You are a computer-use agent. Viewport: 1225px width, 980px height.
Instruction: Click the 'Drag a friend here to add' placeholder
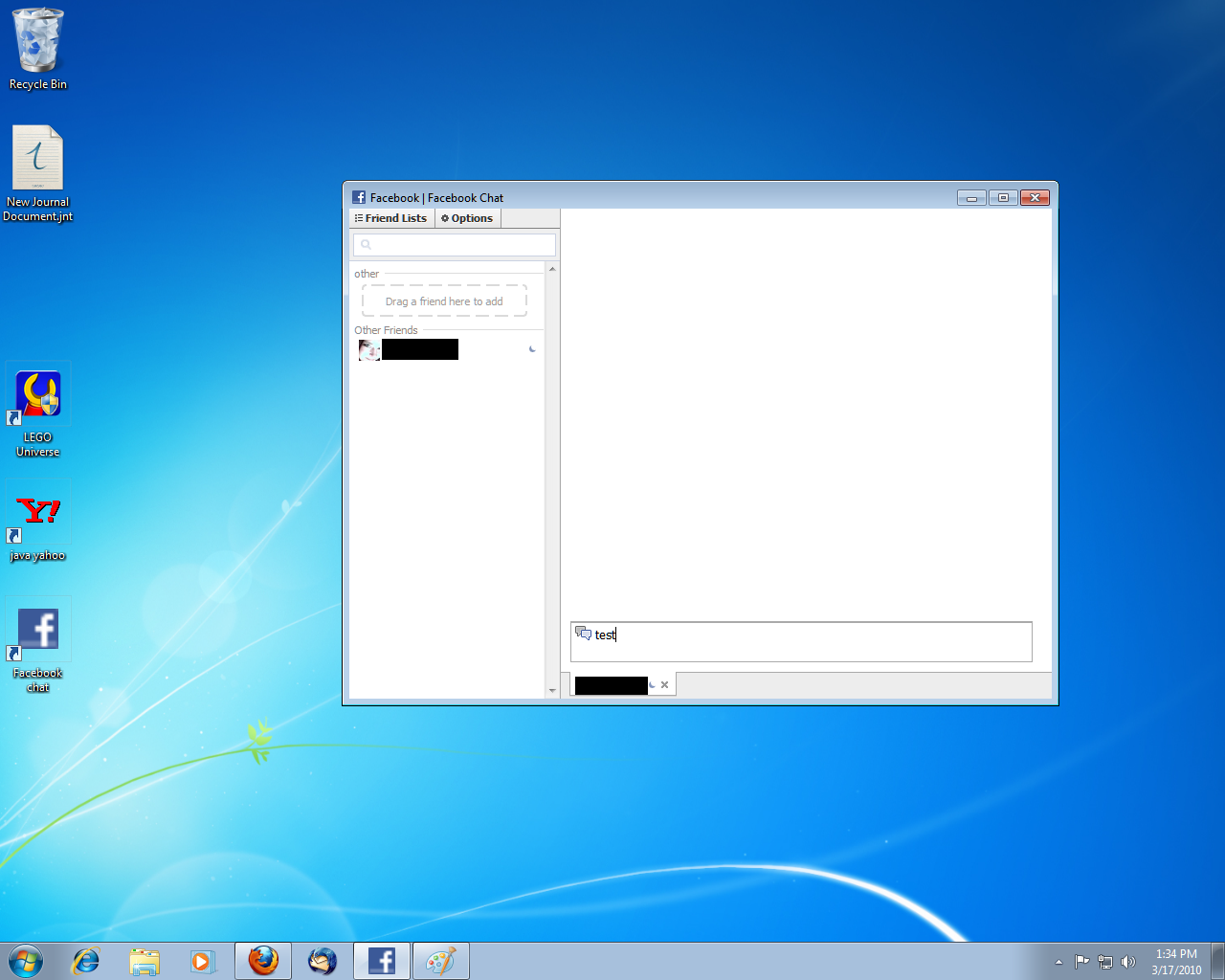[444, 301]
